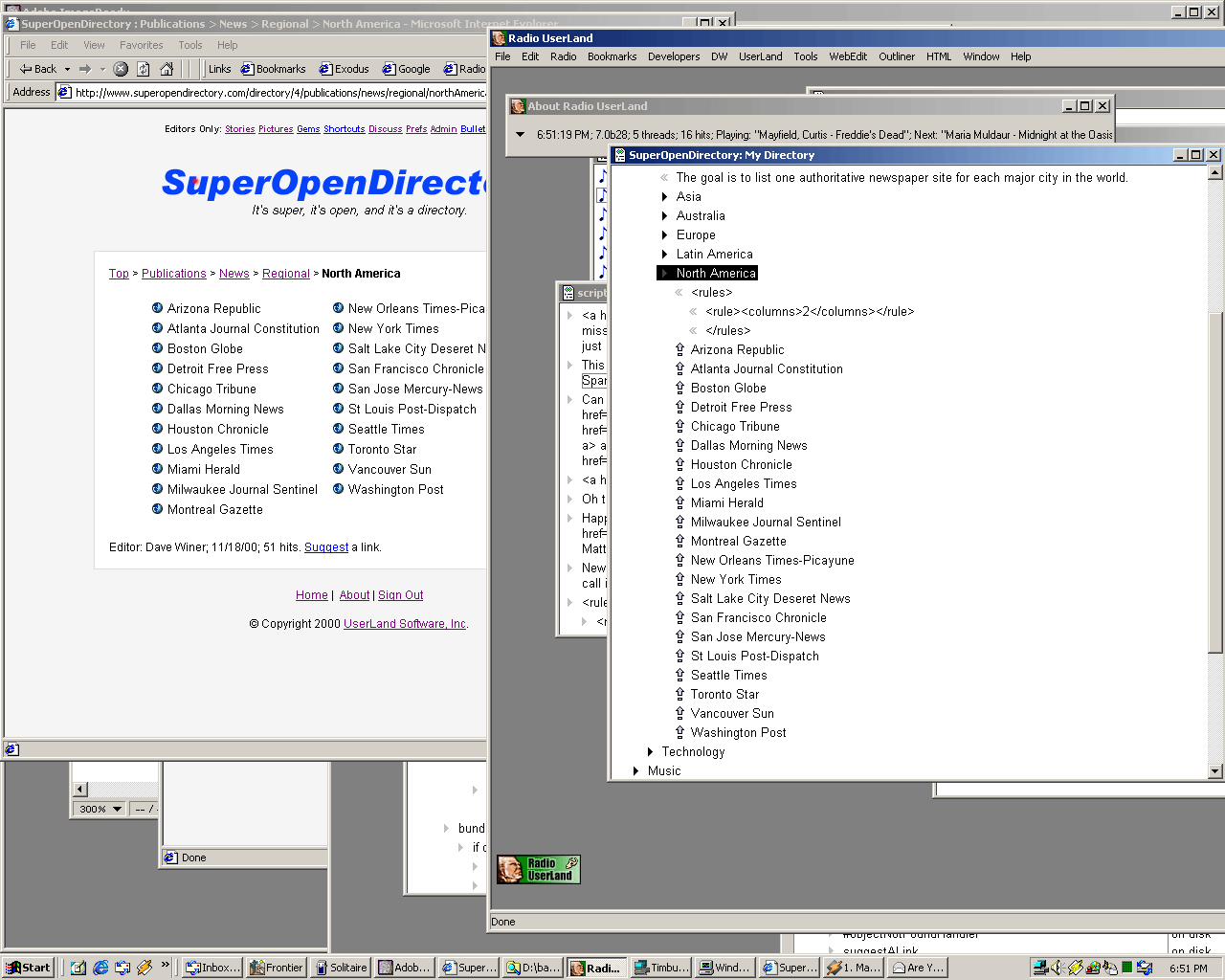1225x980 pixels.
Task: Click the link icon beside Boston Globe in outline
Action: [x=679, y=389]
